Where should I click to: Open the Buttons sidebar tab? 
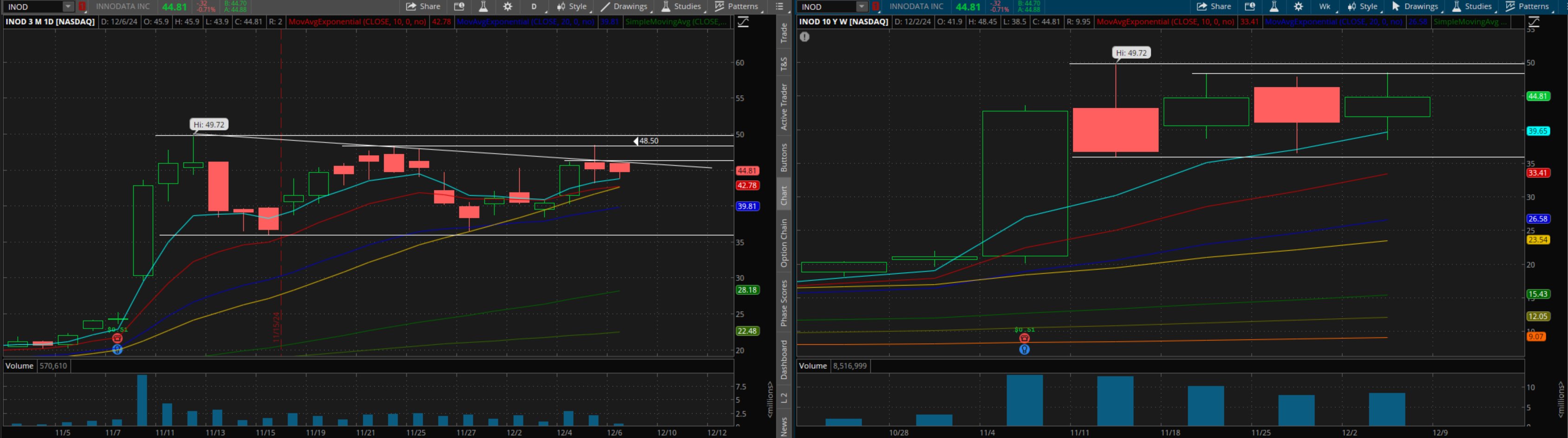784,157
